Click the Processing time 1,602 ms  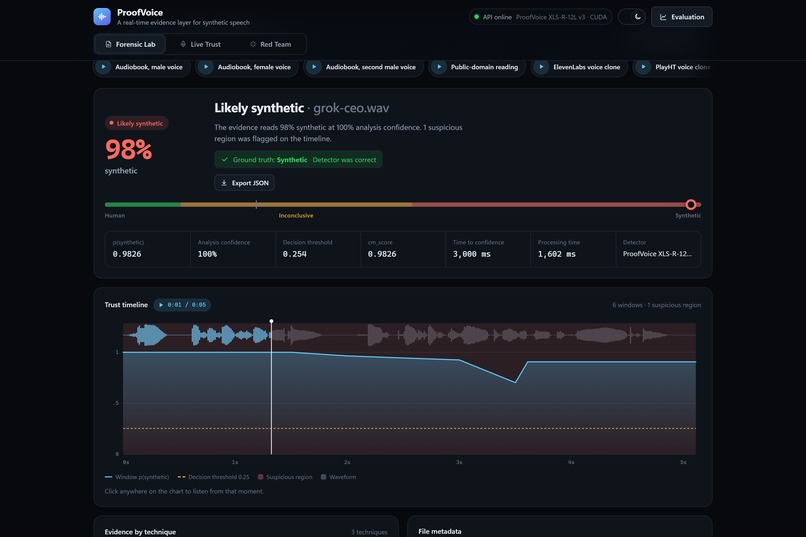(557, 254)
